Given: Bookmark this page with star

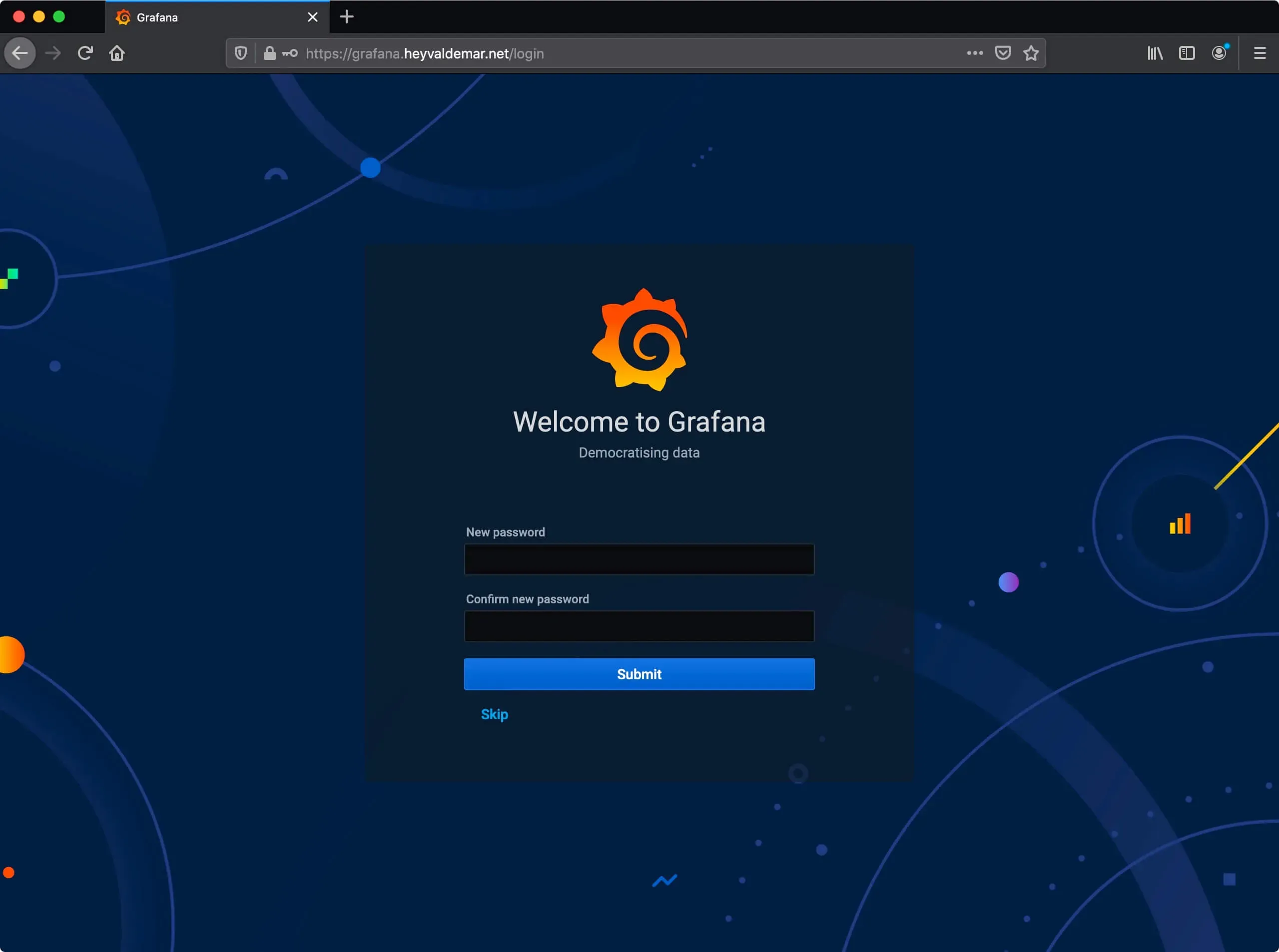Looking at the screenshot, I should pos(1031,53).
